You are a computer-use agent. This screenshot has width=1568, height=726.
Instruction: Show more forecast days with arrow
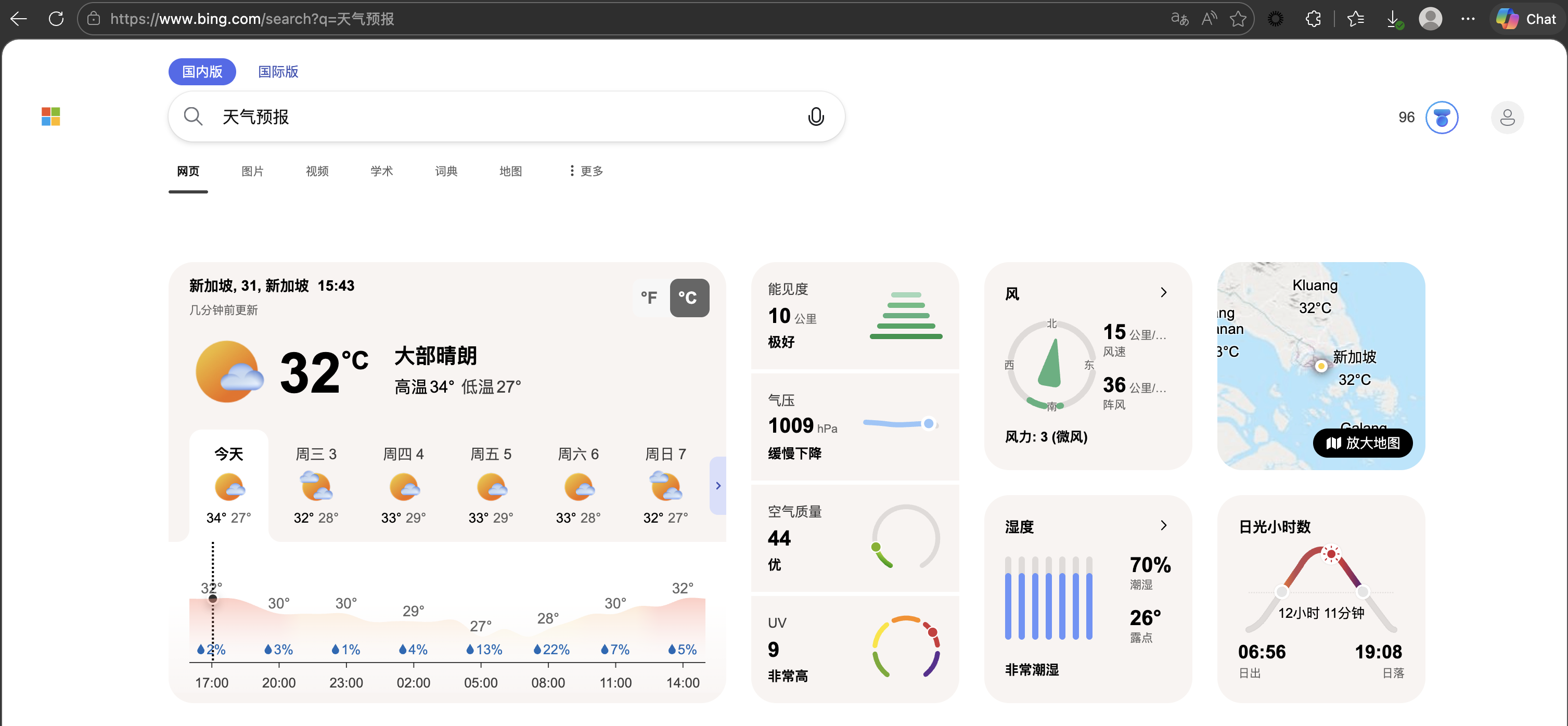tap(718, 486)
